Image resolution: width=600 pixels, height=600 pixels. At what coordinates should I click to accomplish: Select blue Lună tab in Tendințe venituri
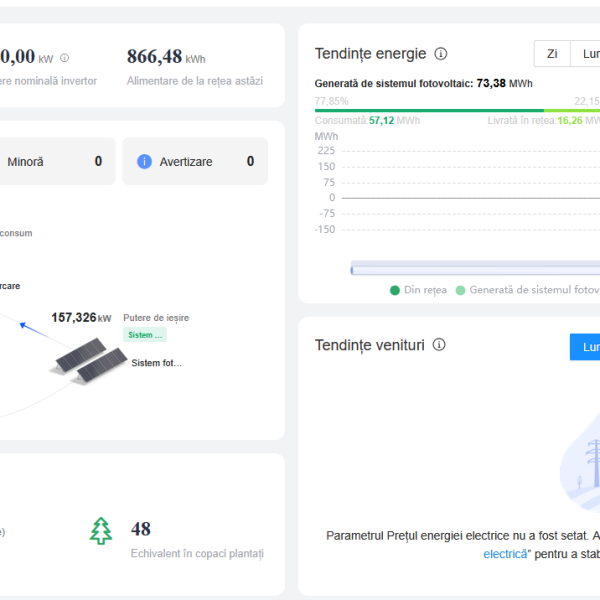586,347
